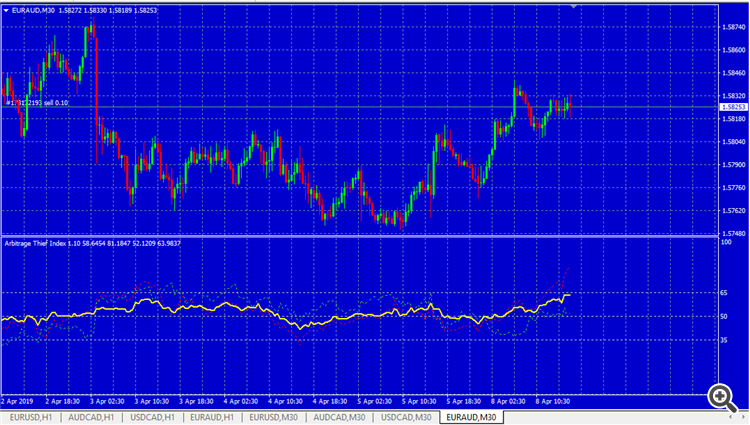This screenshot has height=425, width=750.
Task: Click price scale value 1.57900
Action: (734, 164)
